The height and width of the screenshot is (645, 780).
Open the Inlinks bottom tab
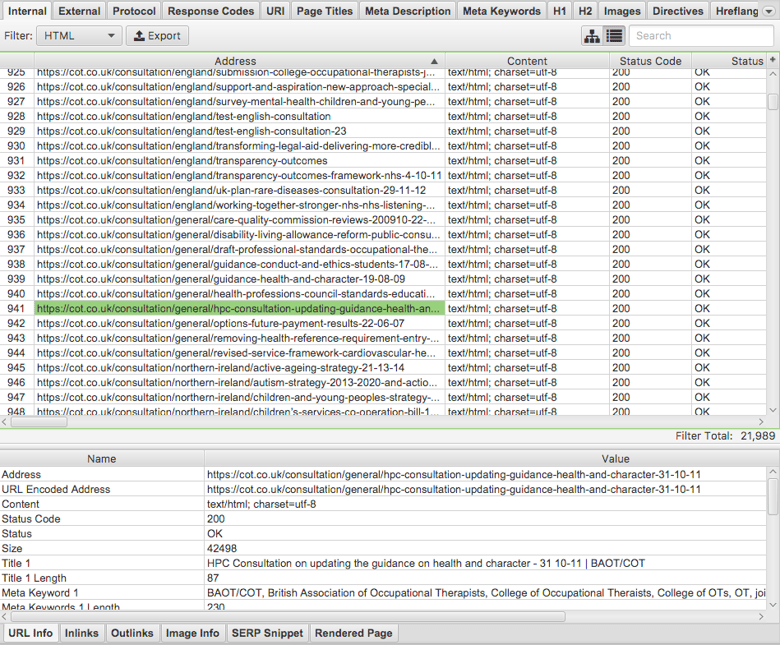82,633
